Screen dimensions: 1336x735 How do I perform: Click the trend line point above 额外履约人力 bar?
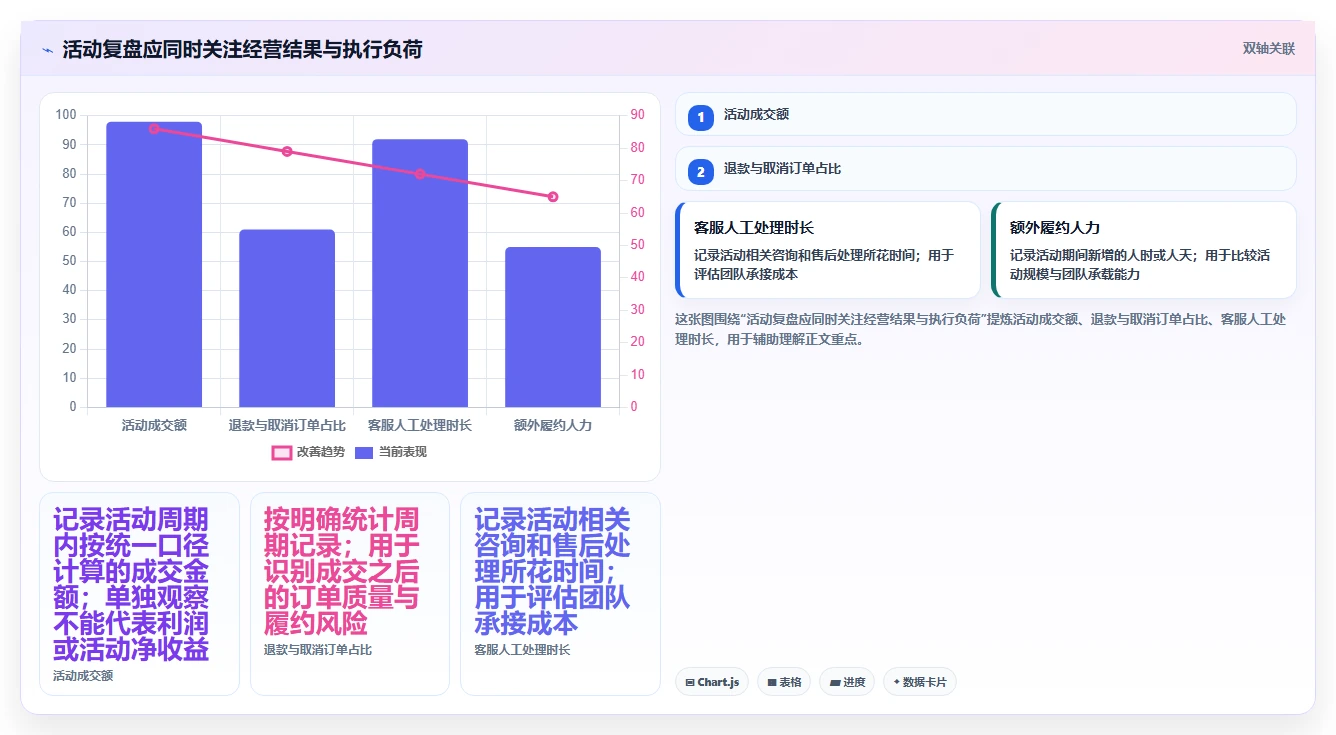(553, 197)
